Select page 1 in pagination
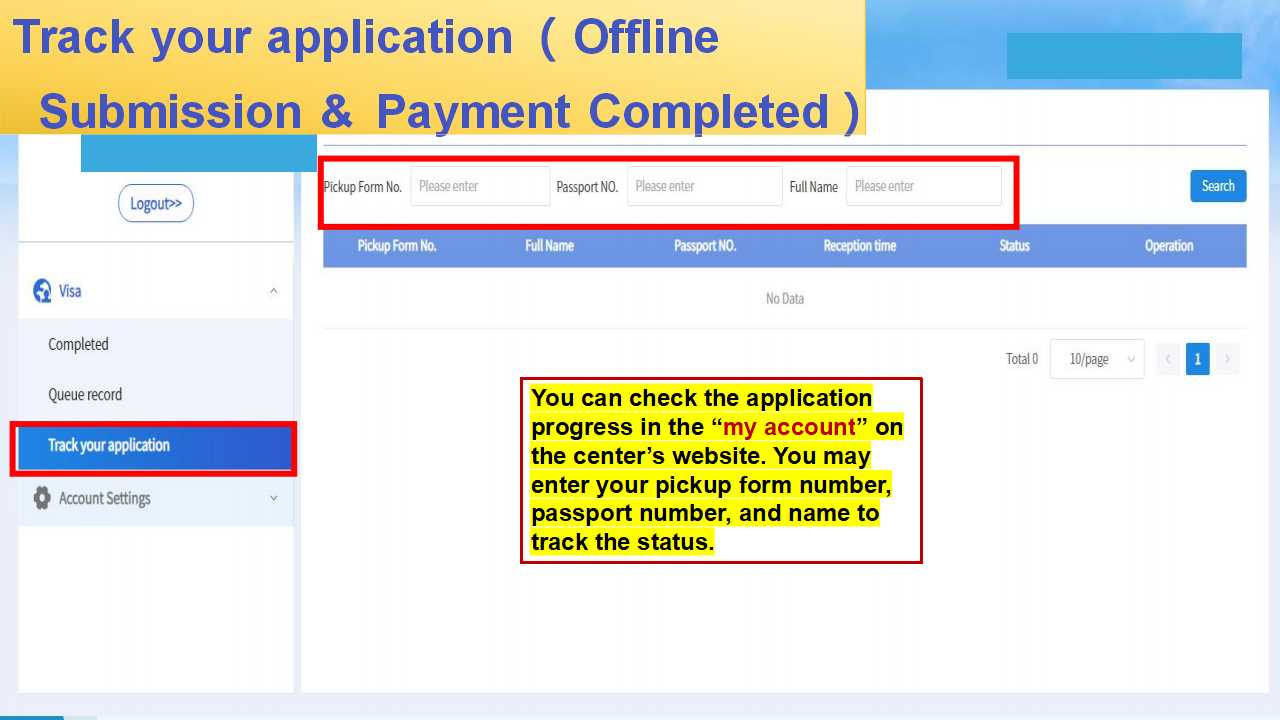This screenshot has height=720, width=1280. point(1197,359)
